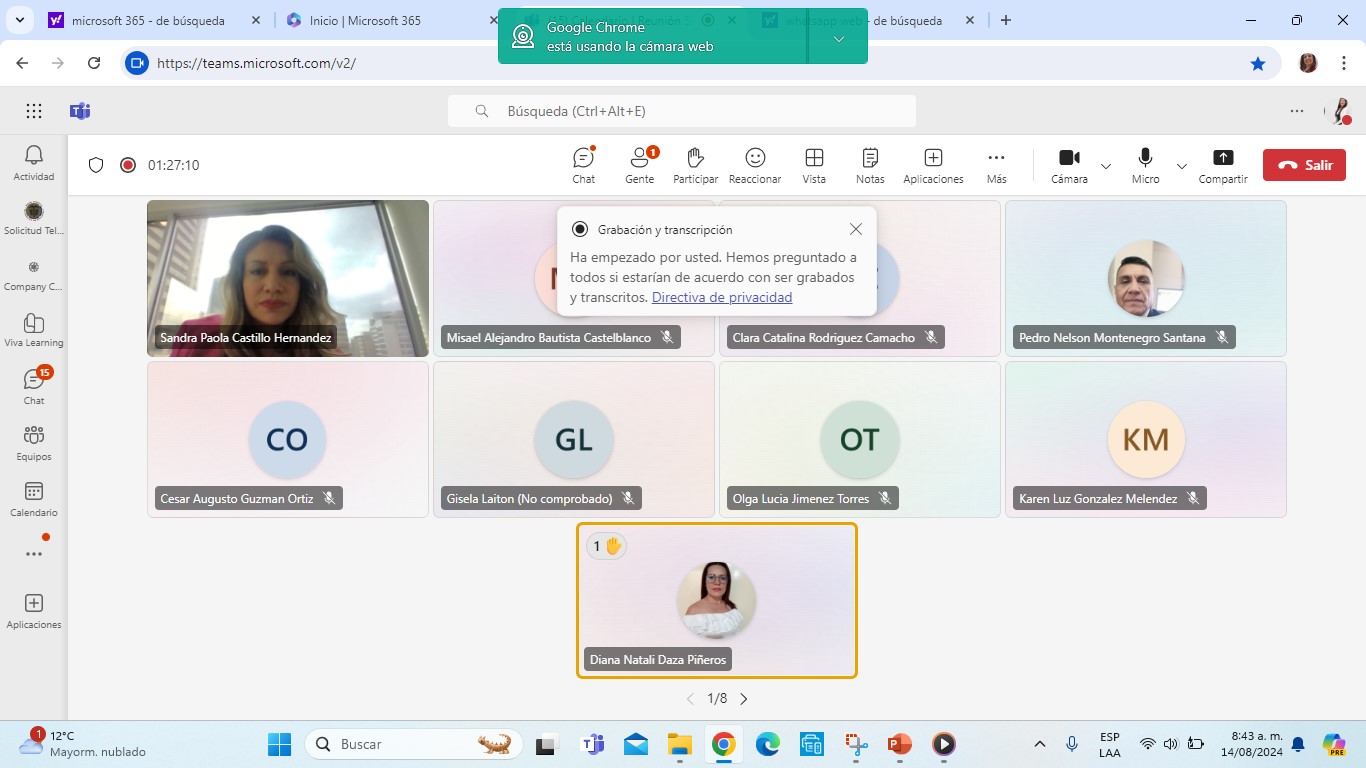The width and height of the screenshot is (1366, 768).
Task: Change layout using Vista icon
Action: click(814, 165)
